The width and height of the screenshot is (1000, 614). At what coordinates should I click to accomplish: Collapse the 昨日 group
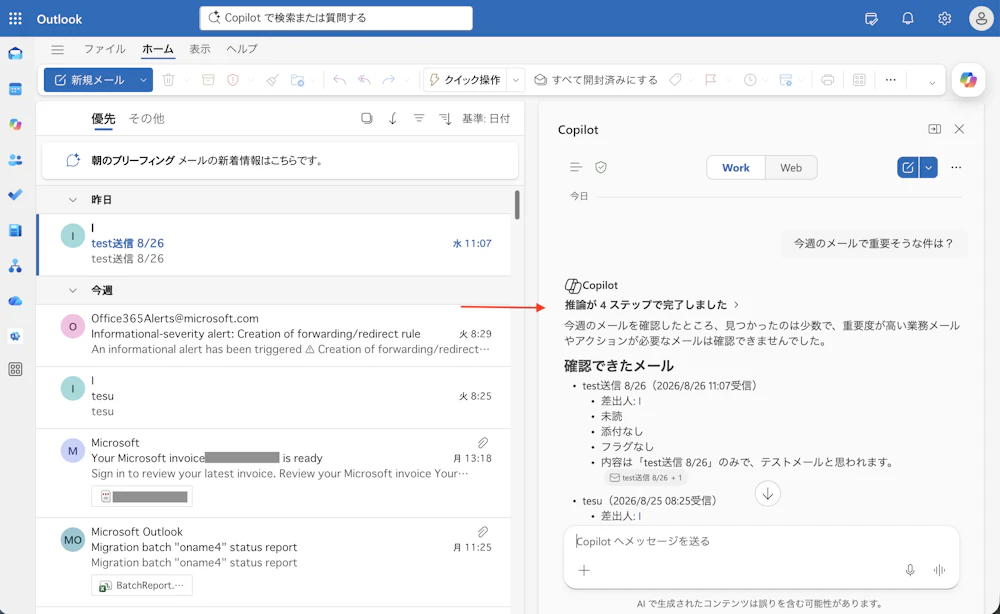point(73,200)
